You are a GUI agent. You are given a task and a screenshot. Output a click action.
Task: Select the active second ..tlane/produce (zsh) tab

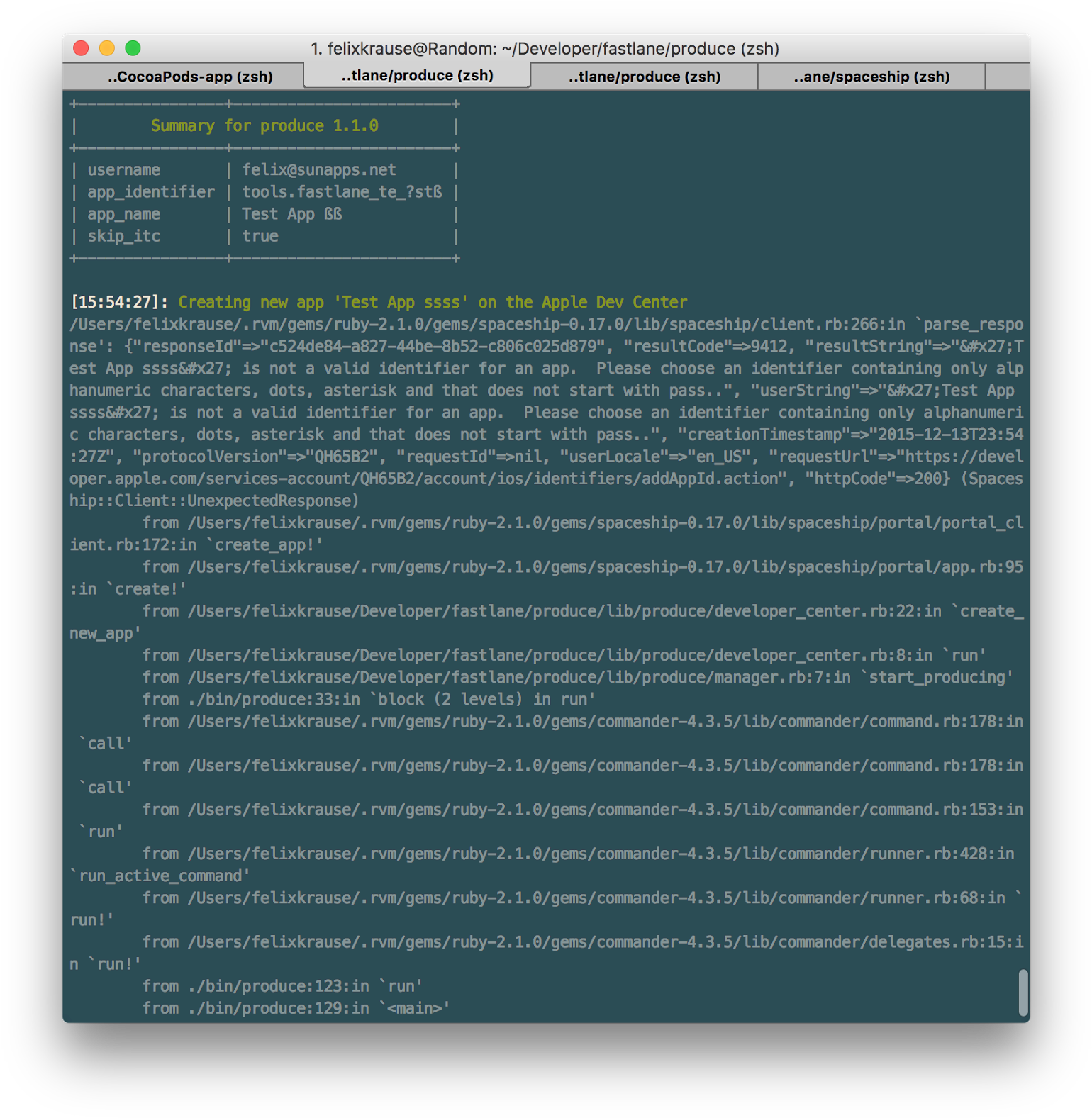pyautogui.click(x=417, y=76)
